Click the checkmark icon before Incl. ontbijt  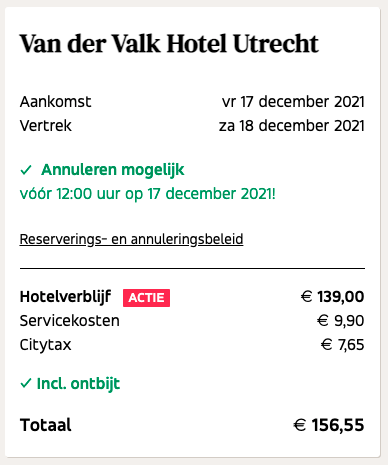point(26,384)
